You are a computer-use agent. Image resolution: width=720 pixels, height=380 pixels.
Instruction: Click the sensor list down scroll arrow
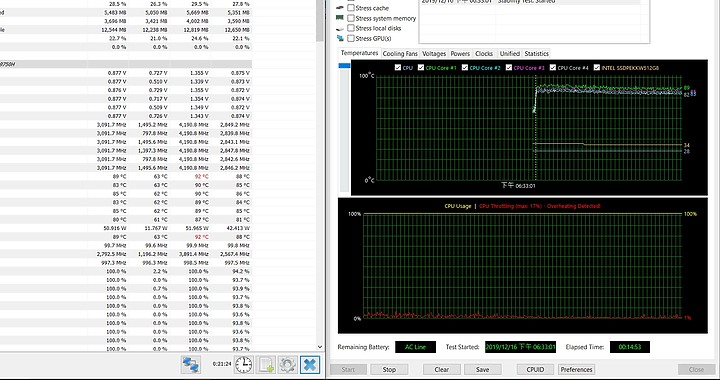pyautogui.click(x=320, y=347)
